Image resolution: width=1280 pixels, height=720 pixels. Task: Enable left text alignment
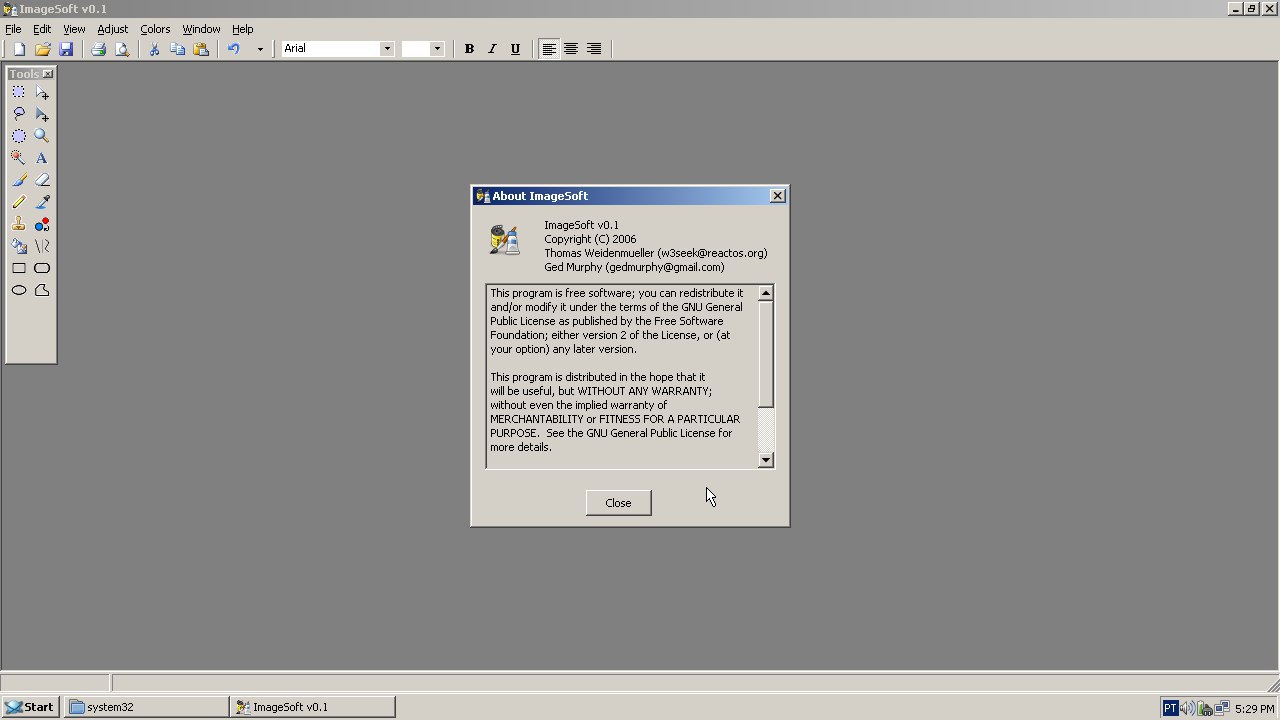(548, 49)
